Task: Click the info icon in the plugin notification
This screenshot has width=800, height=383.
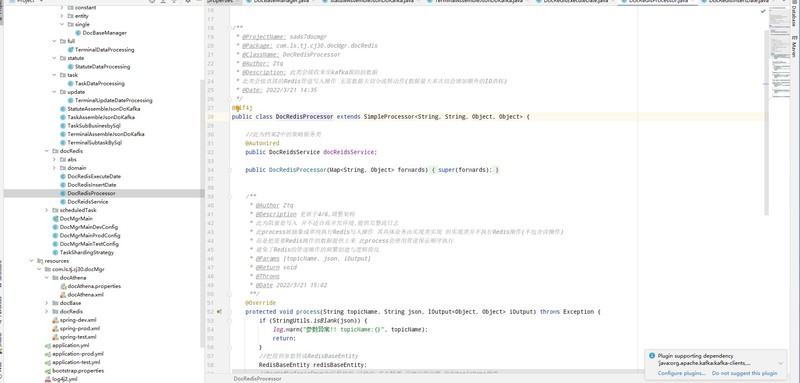Action: point(652,356)
